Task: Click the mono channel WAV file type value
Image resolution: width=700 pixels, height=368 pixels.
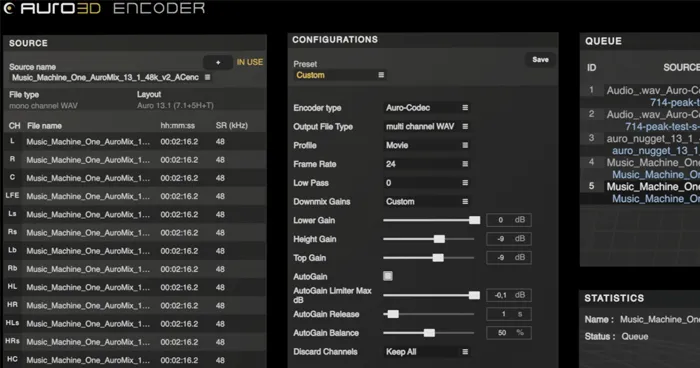Action: click(43, 106)
